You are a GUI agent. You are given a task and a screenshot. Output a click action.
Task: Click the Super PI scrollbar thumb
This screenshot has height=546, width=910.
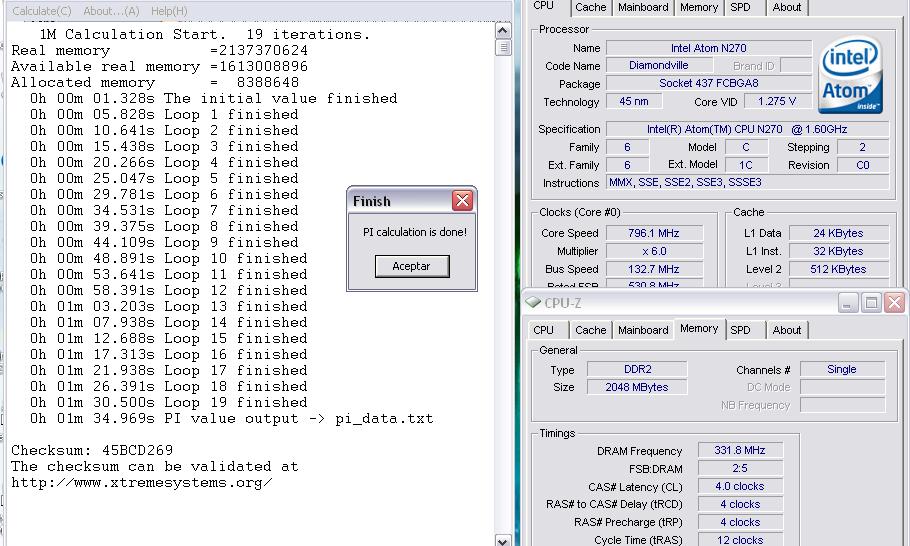point(503,48)
